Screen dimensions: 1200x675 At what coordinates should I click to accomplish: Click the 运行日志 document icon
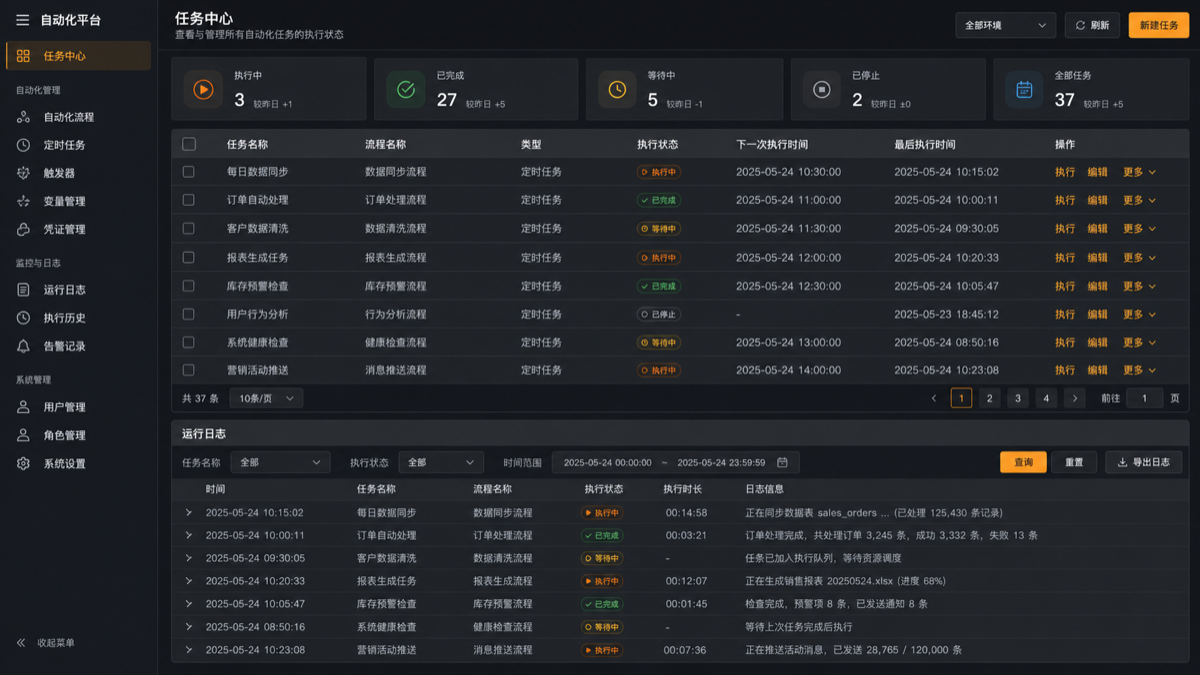pos(23,290)
